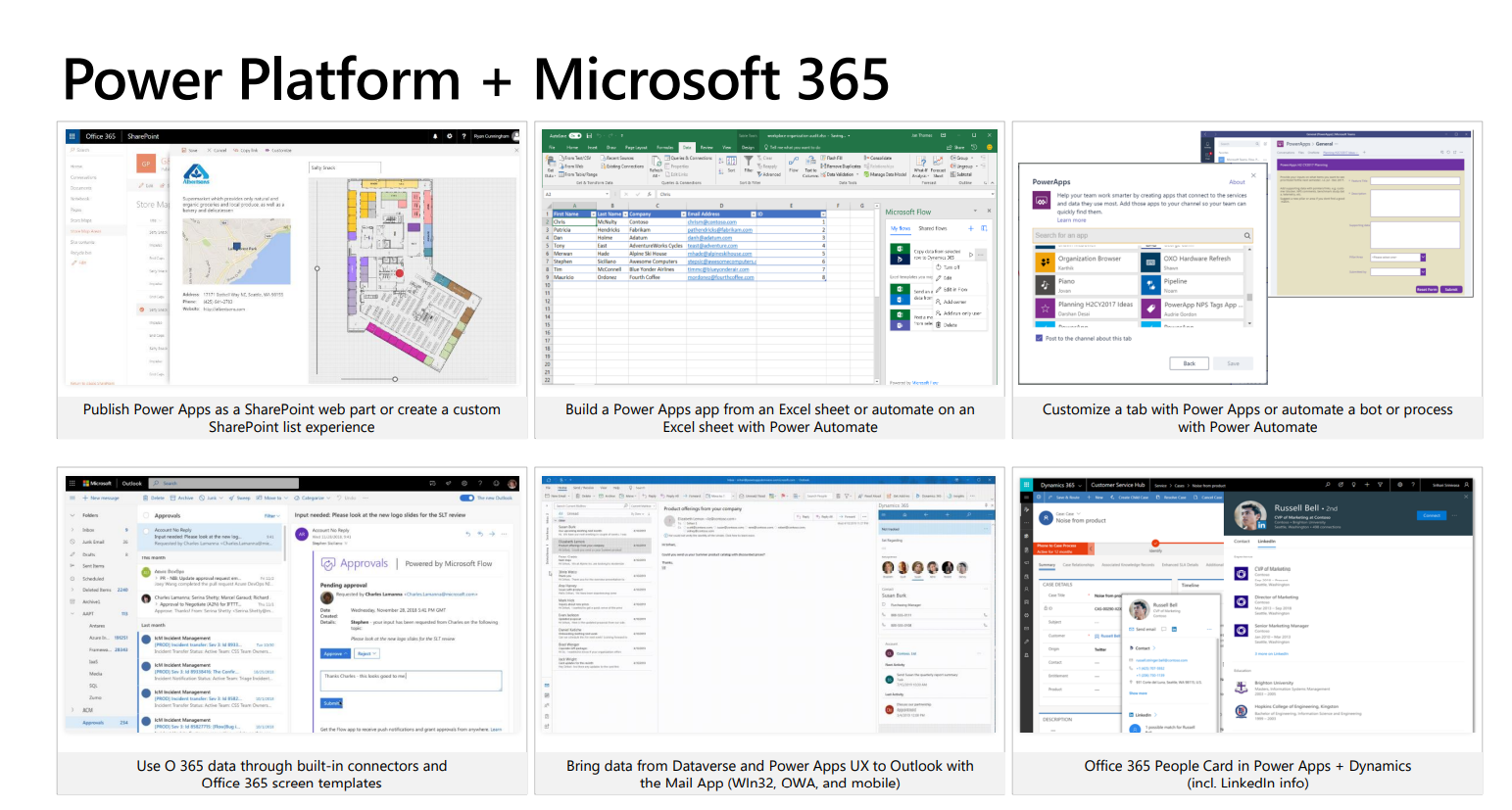
Task: Open the Reject dropdown in approval email
Action: 366,653
